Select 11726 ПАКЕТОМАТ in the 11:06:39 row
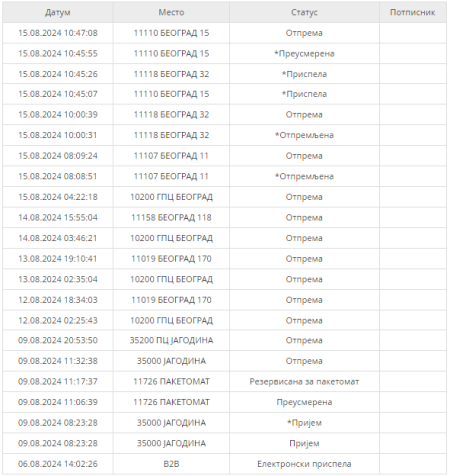The height and width of the screenshot is (476, 450). pos(171,402)
